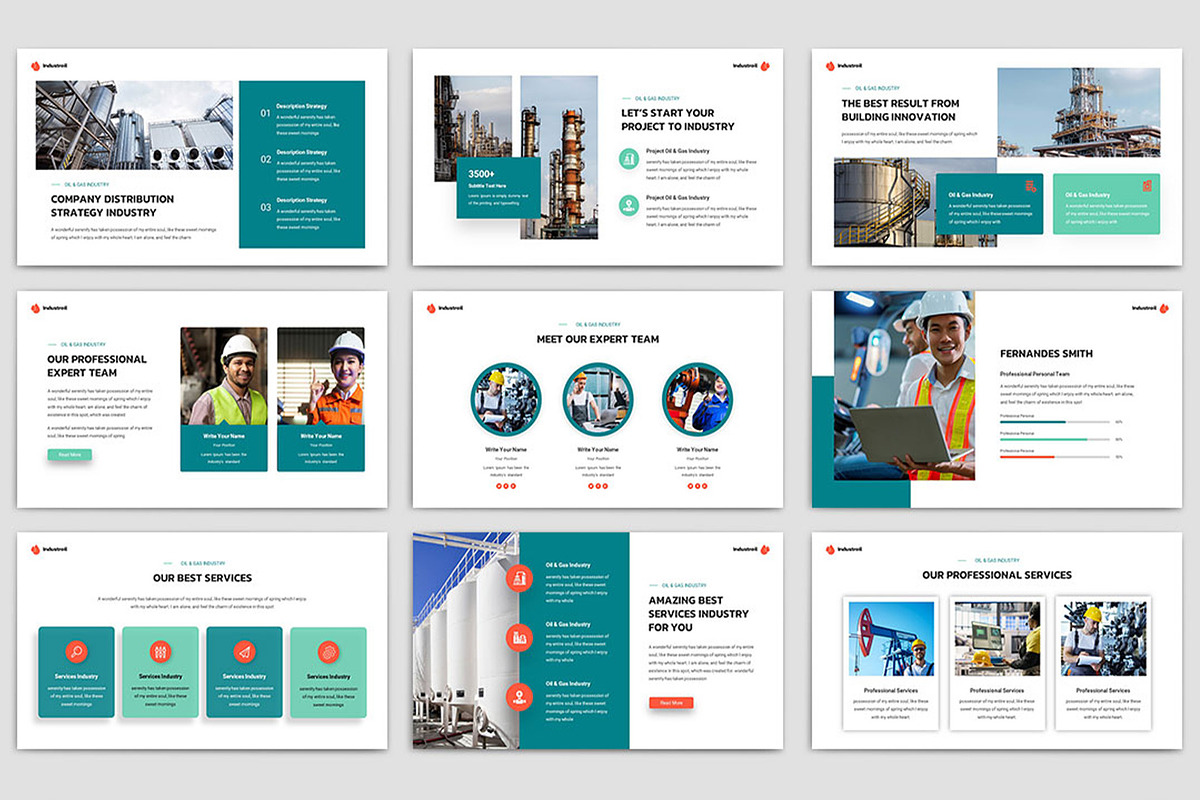Click the green location pin icon on Let's Start Your Project slide

pos(629,205)
